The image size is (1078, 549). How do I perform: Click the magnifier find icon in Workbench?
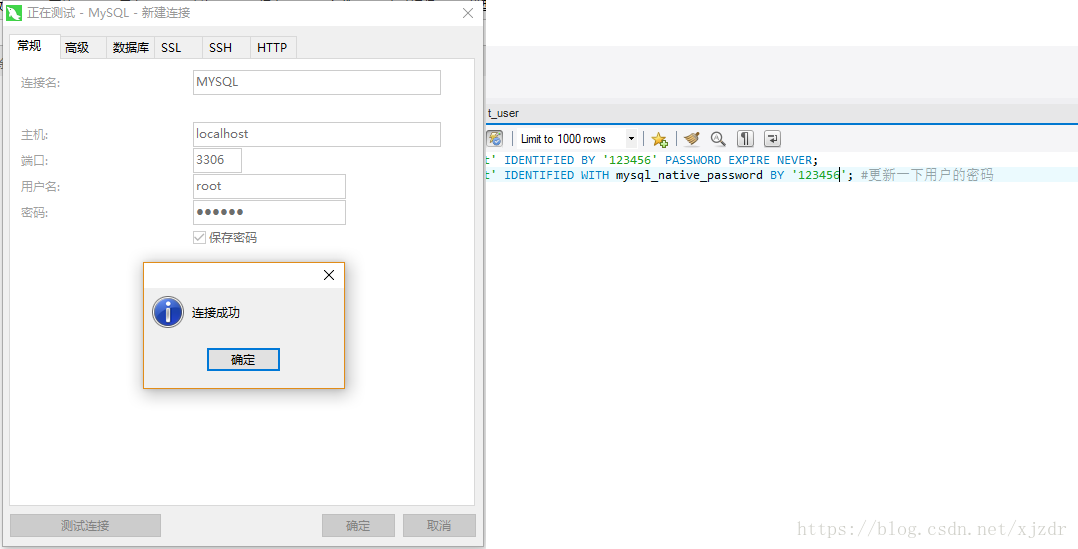pos(718,139)
